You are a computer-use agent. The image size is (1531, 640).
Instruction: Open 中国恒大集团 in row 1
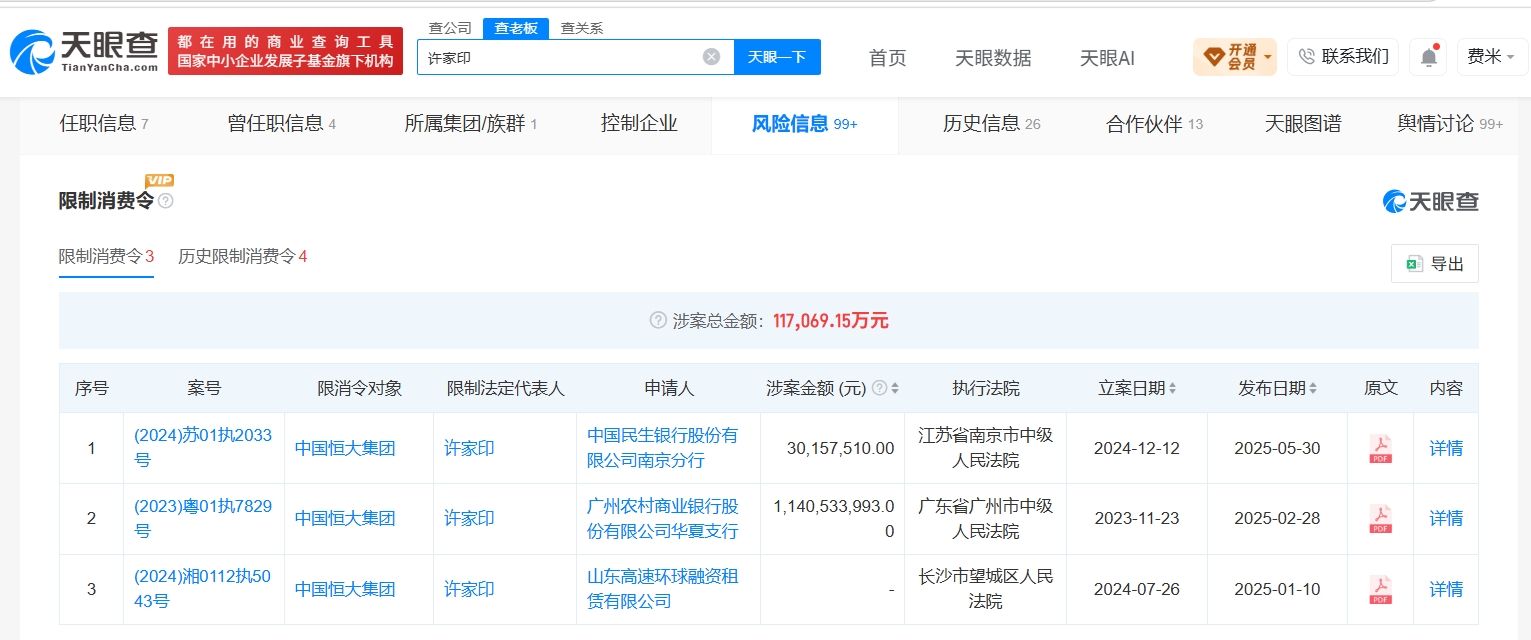click(345, 448)
